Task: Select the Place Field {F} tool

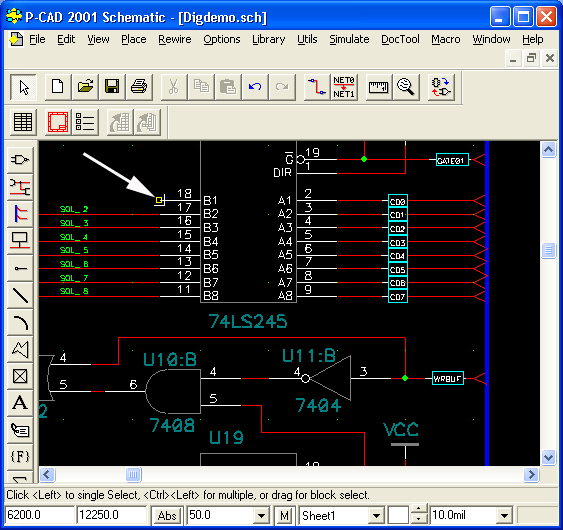Action: (20, 457)
